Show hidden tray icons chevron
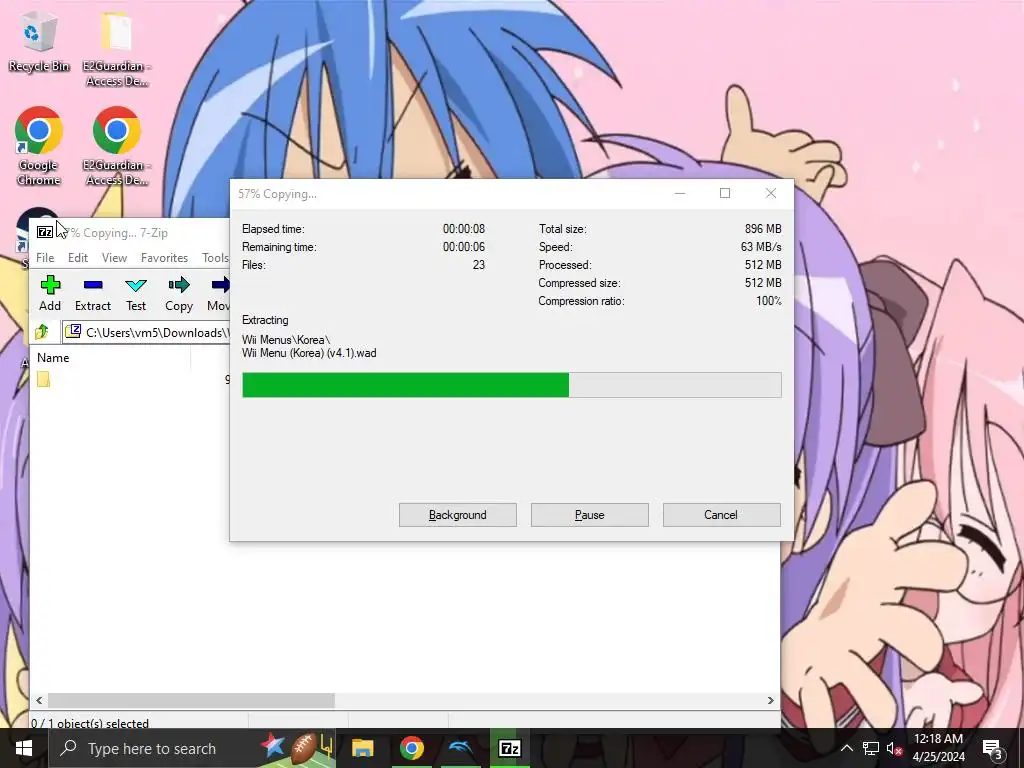The image size is (1024, 768). coord(846,748)
